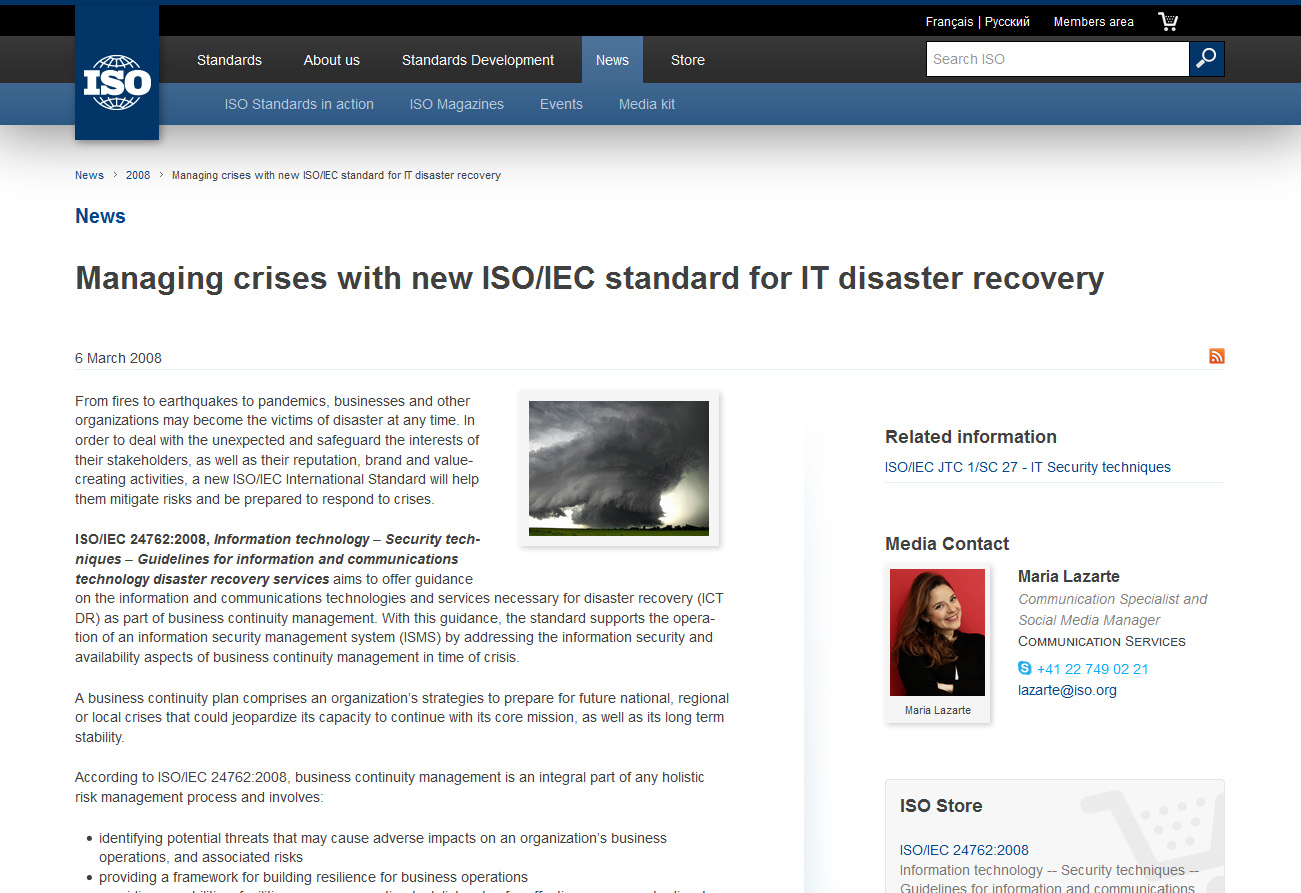Click the ISO logo home icon

(117, 72)
